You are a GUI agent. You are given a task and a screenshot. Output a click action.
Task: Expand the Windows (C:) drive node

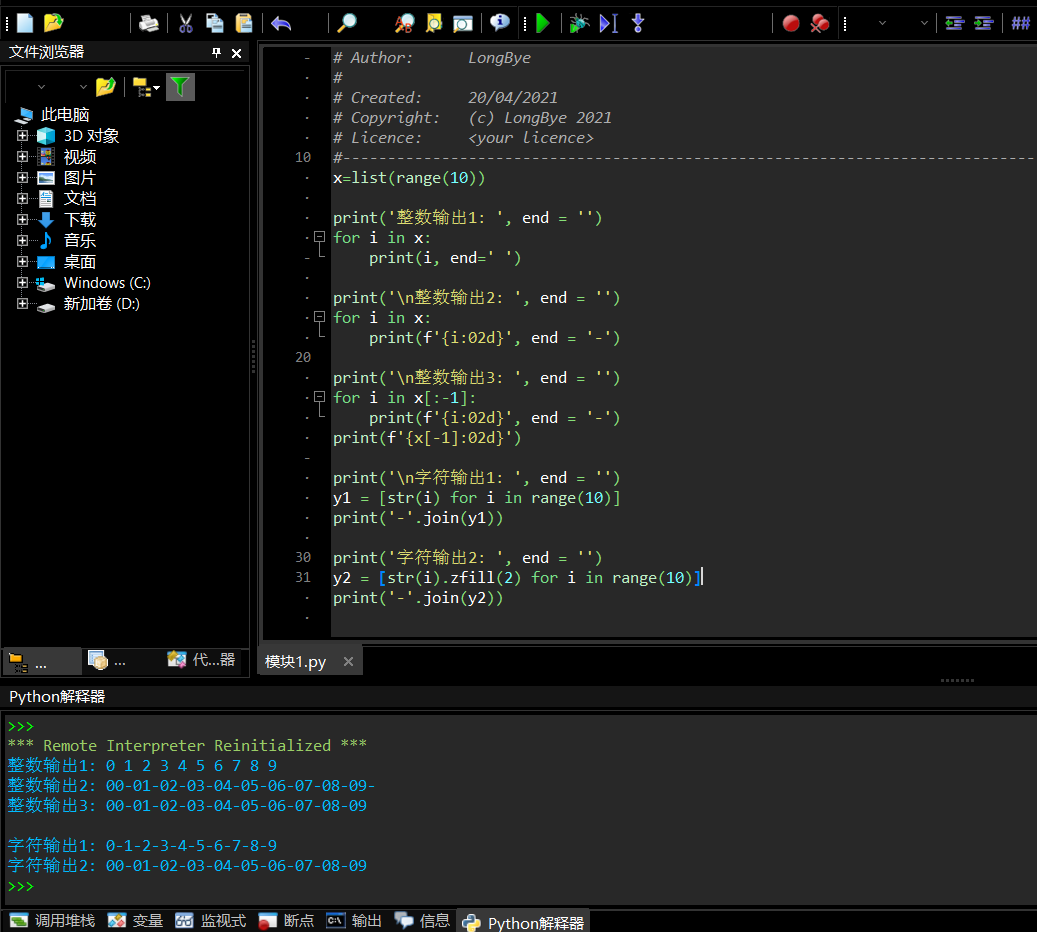(22, 283)
